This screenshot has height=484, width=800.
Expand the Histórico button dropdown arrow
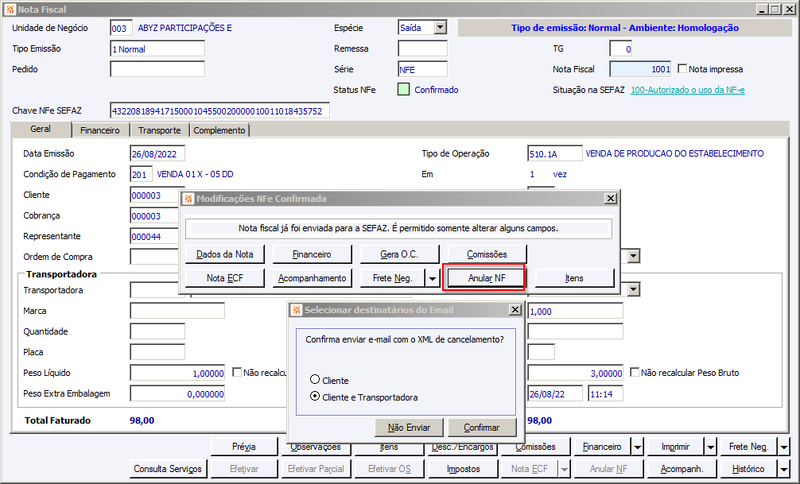tap(784, 469)
